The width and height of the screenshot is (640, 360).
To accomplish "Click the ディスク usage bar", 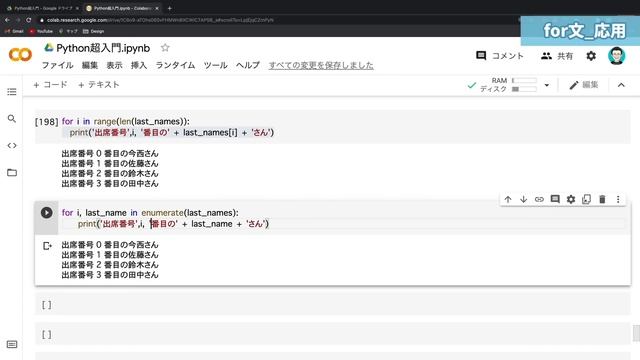I will pyautogui.click(x=524, y=89).
